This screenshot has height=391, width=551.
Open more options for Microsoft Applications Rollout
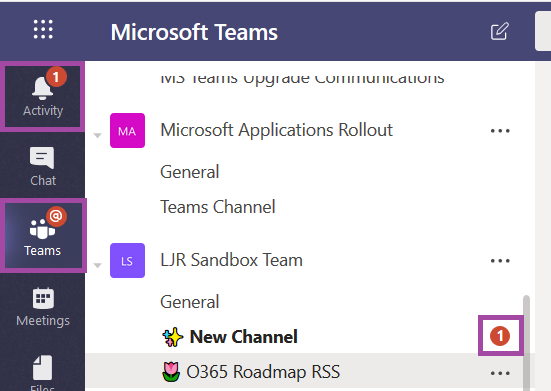[500, 131]
